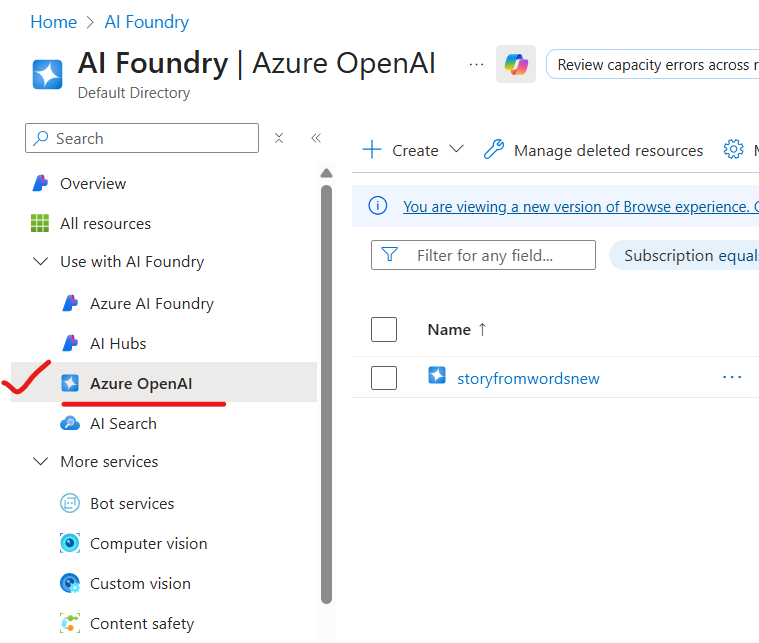Viewport: 759px width, 643px height.
Task: Click the sidebar scrollbar up arrow
Action: (x=326, y=173)
